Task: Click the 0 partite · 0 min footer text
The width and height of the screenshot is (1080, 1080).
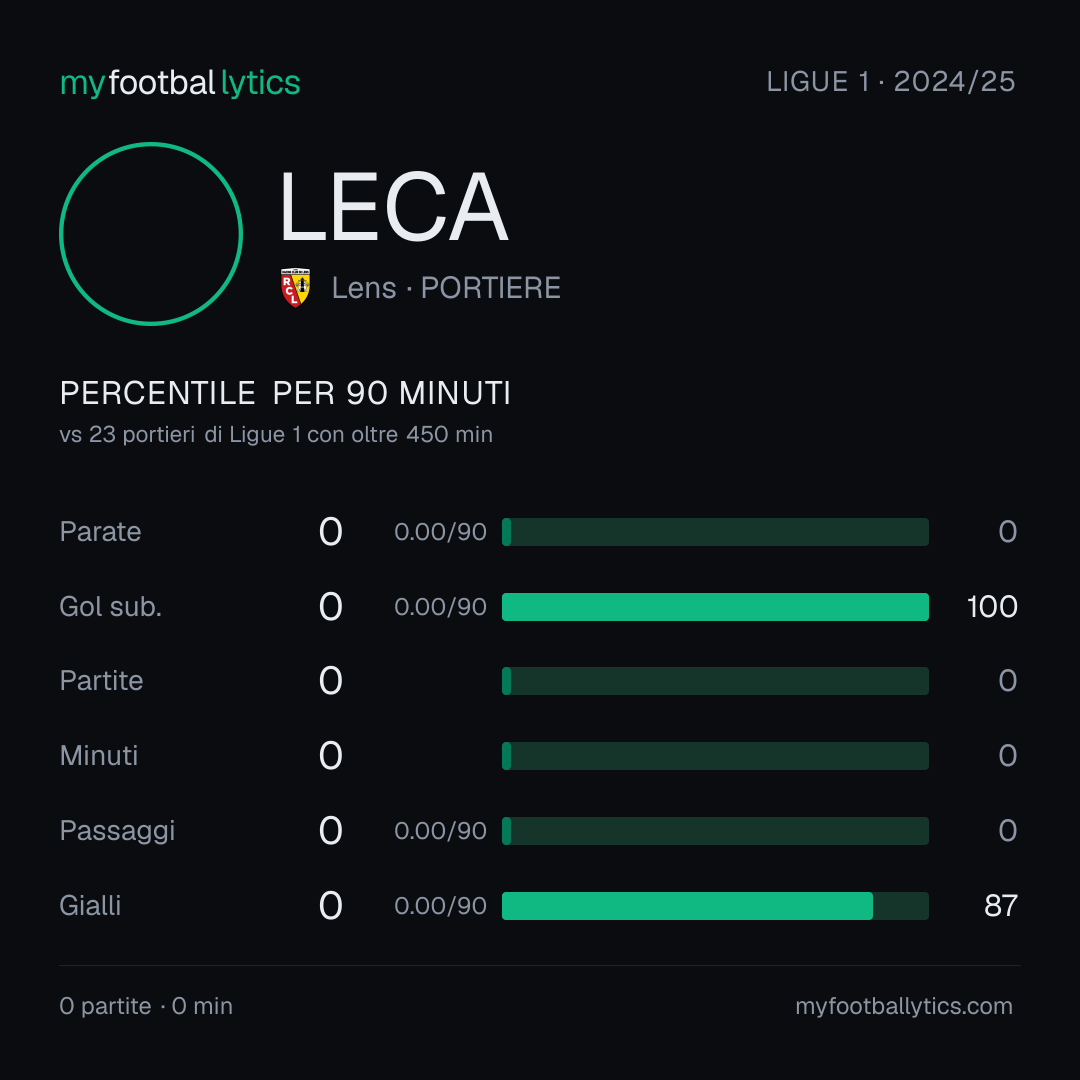Action: [146, 1006]
